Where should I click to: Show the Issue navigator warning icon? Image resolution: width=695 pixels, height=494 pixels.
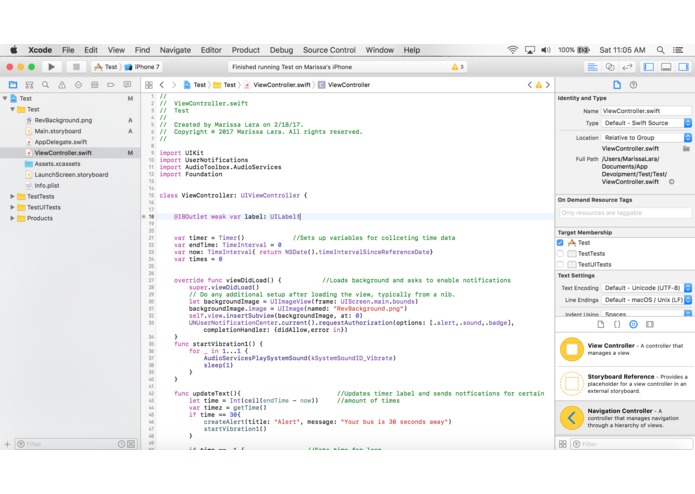[61, 85]
